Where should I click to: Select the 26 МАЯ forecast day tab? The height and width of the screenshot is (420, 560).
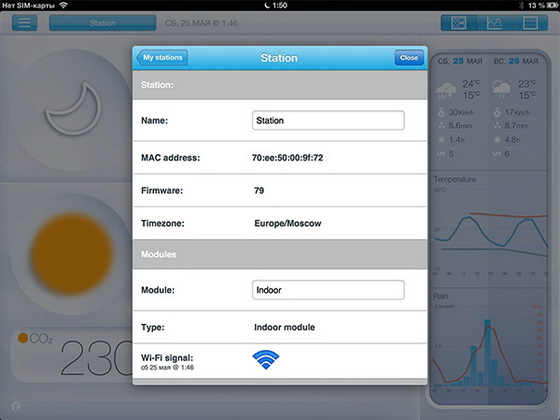(516, 61)
